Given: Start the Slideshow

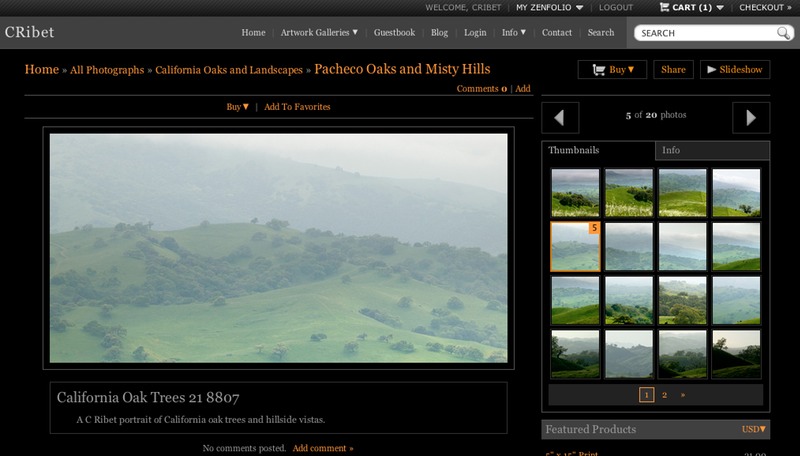Looking at the screenshot, I should [735, 69].
